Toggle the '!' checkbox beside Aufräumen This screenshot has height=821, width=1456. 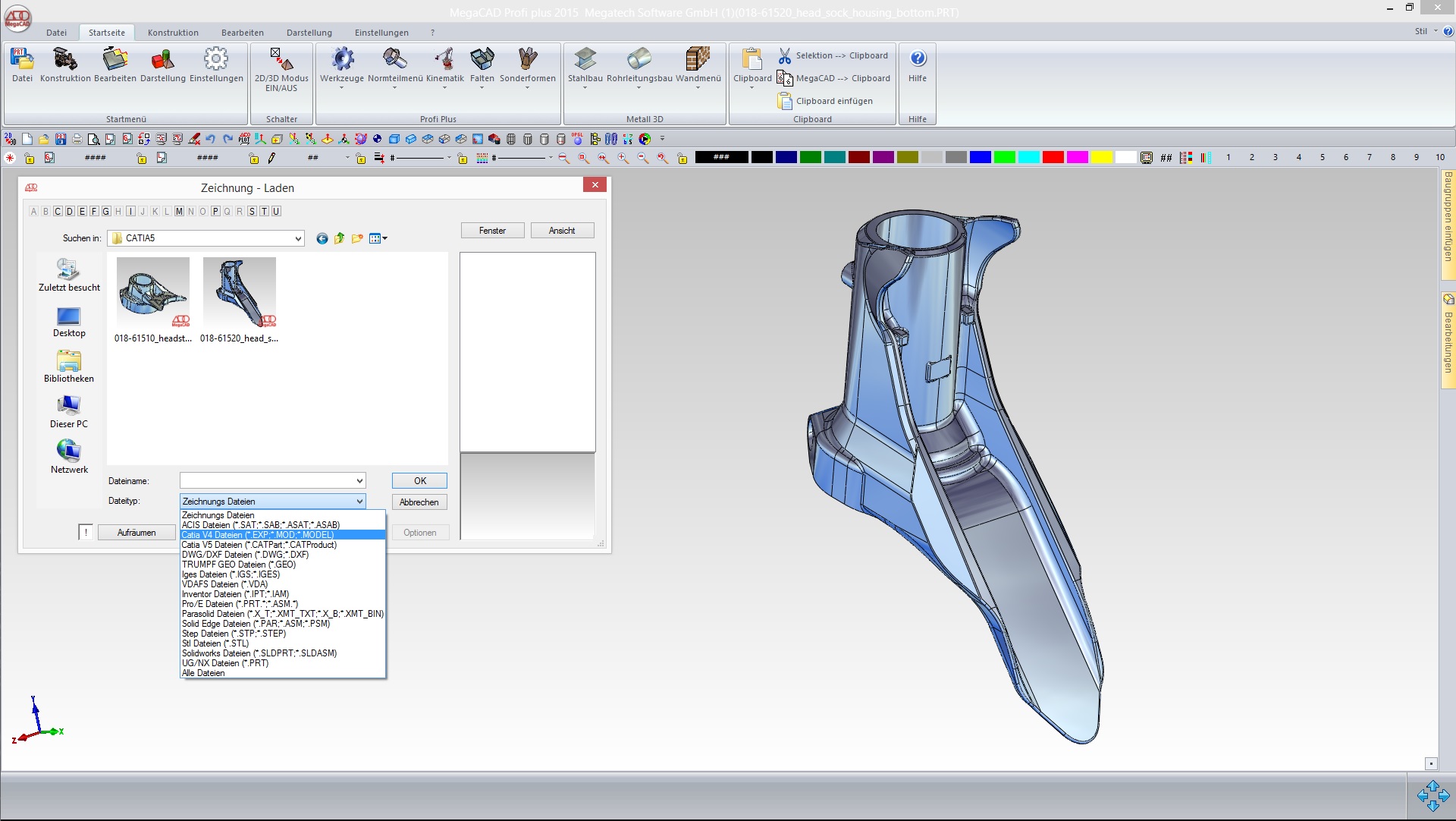coord(86,533)
